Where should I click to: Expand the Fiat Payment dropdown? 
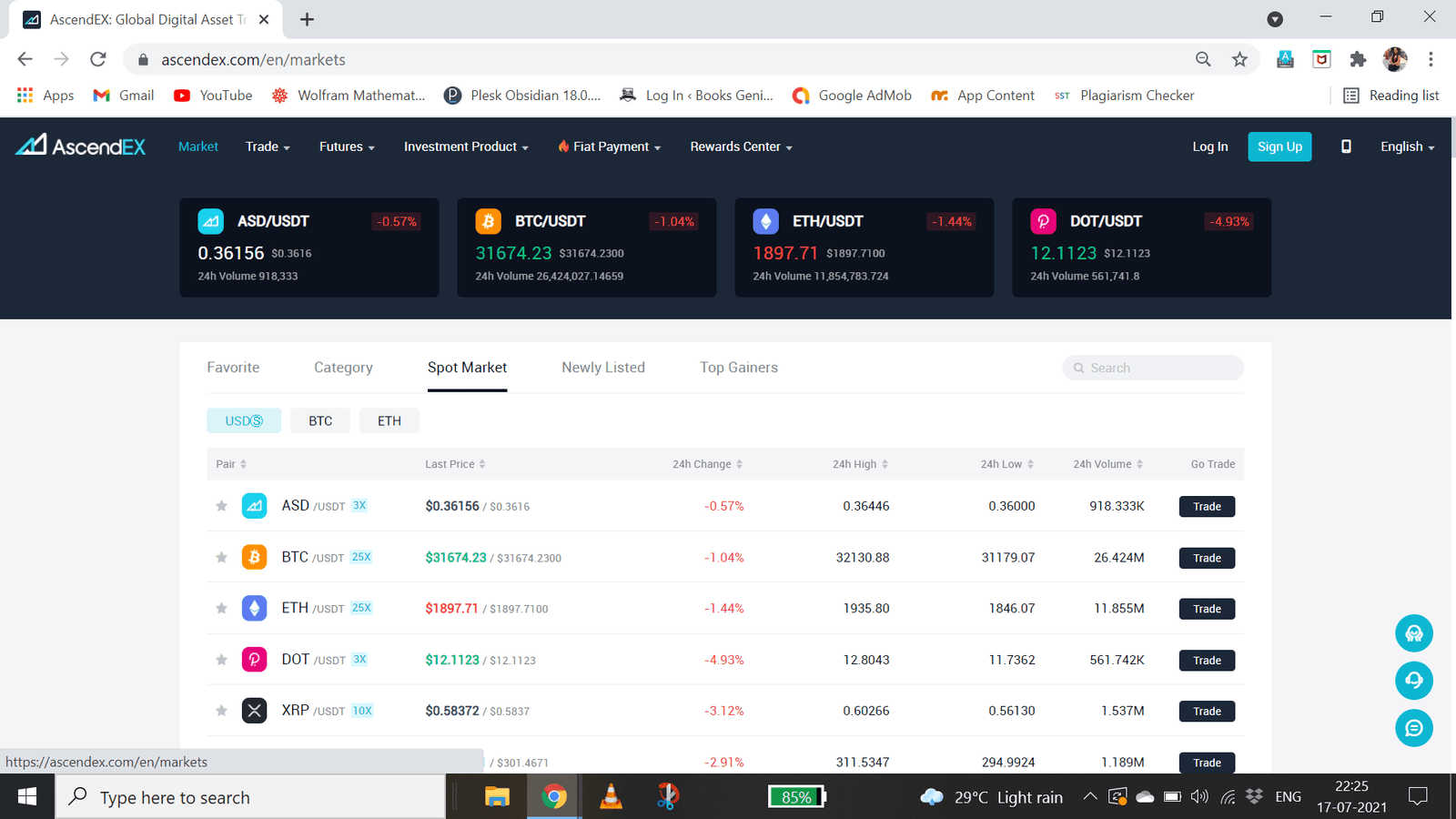point(610,147)
